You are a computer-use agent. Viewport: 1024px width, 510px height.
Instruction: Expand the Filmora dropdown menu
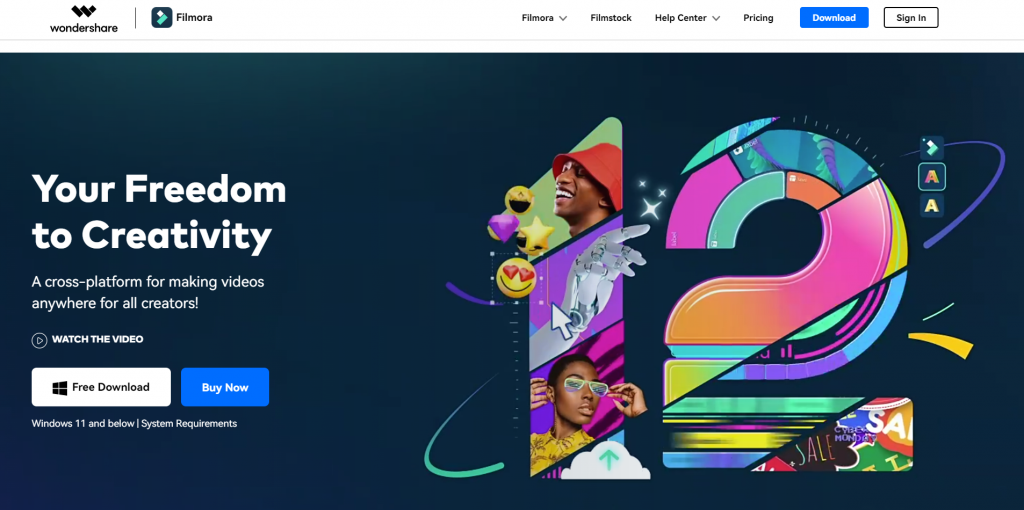[544, 18]
